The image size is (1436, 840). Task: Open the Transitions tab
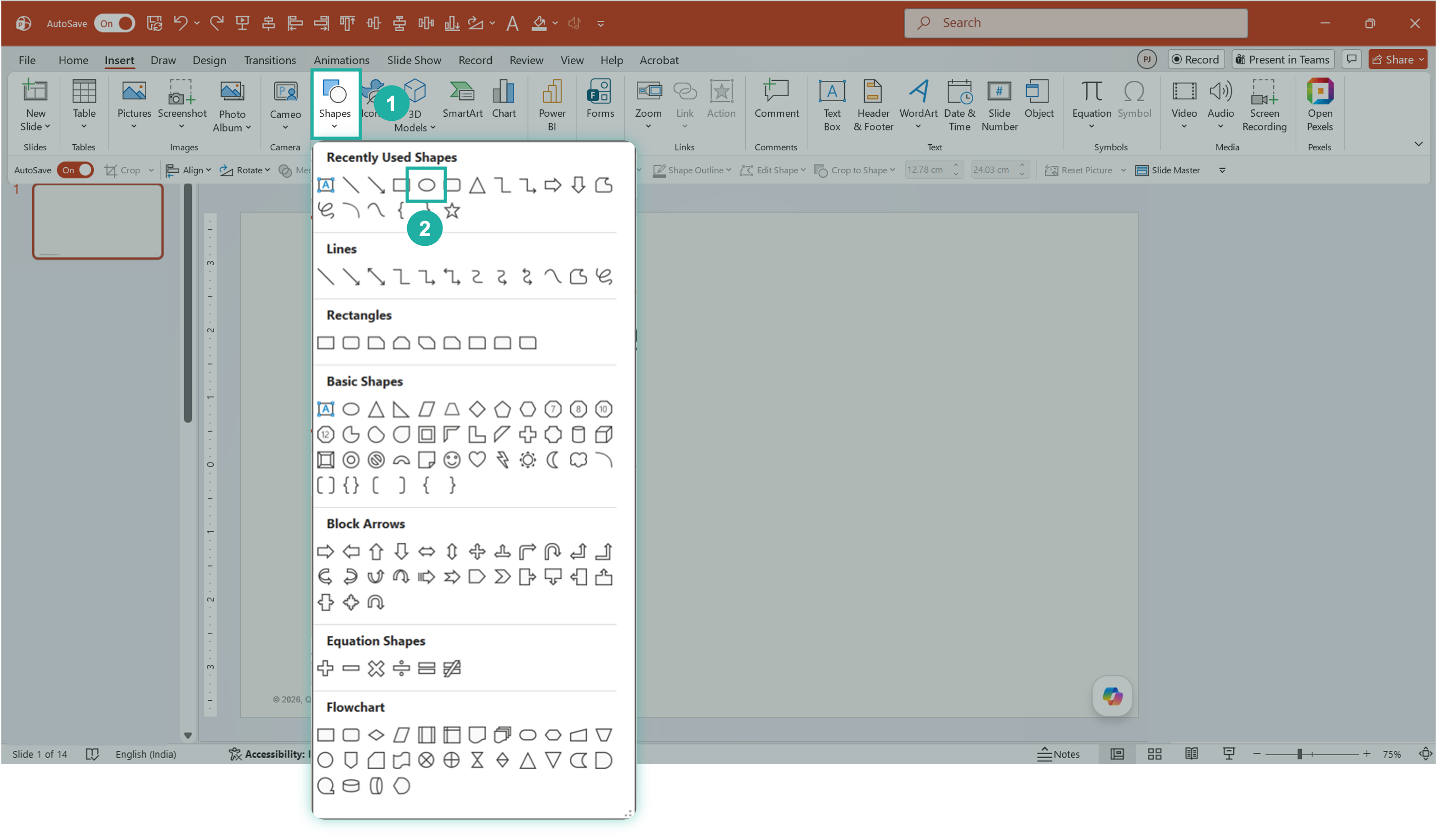point(270,60)
